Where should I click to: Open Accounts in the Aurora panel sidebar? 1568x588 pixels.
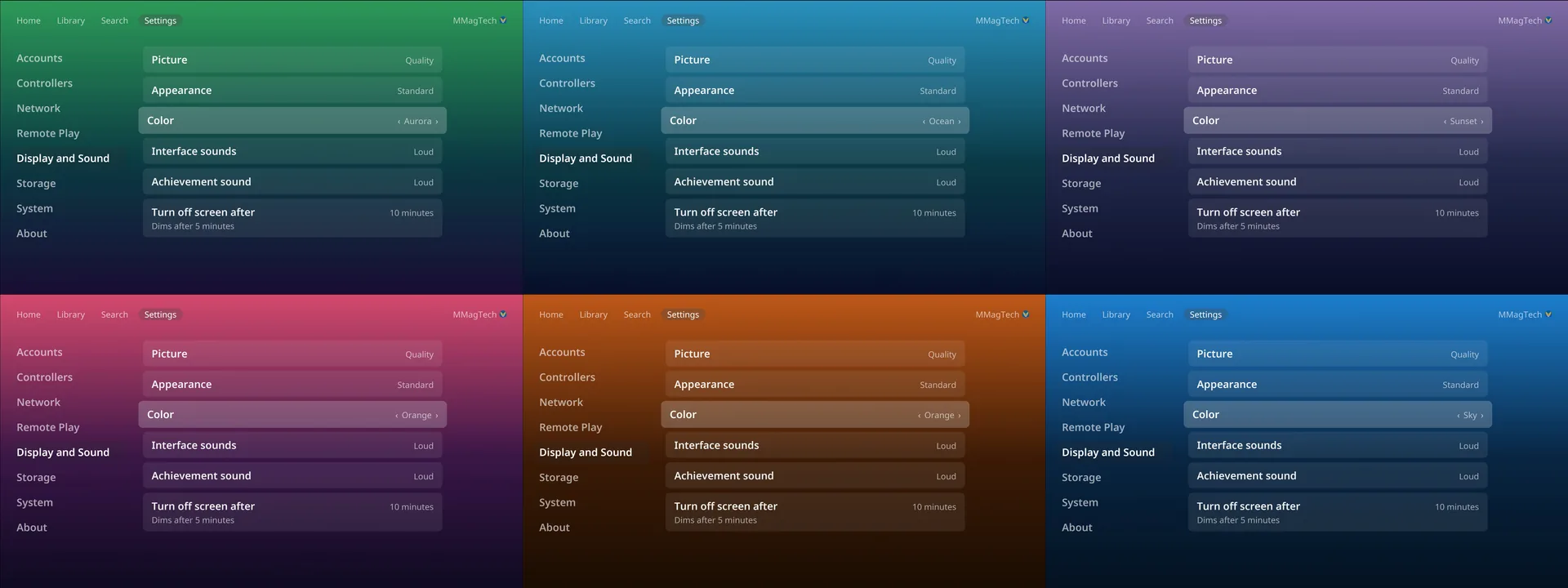[39, 58]
